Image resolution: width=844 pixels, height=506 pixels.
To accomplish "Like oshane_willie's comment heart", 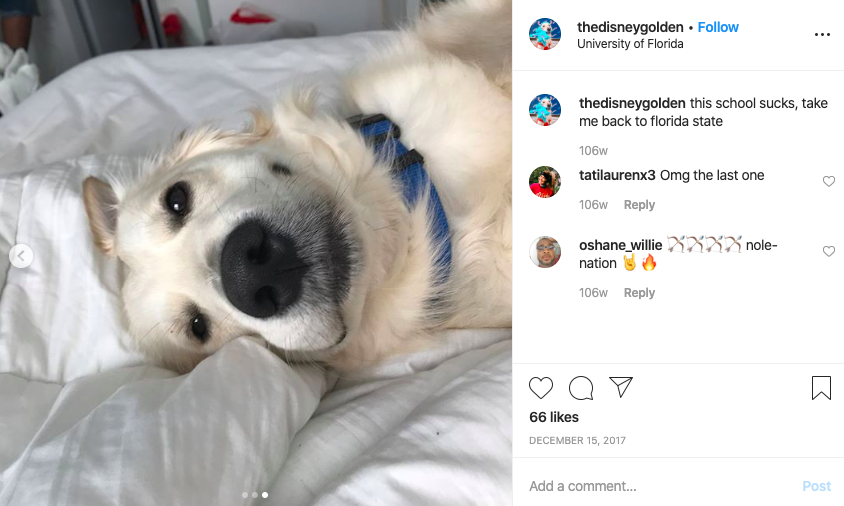I will pos(828,251).
